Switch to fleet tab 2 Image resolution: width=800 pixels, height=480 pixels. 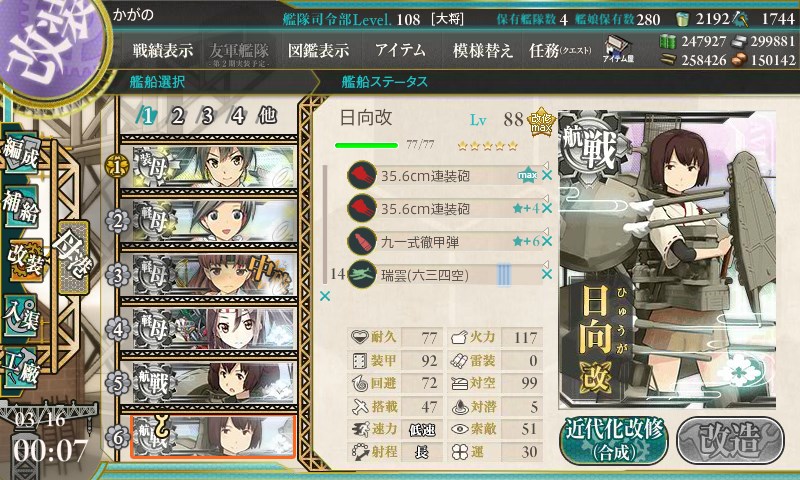177,116
